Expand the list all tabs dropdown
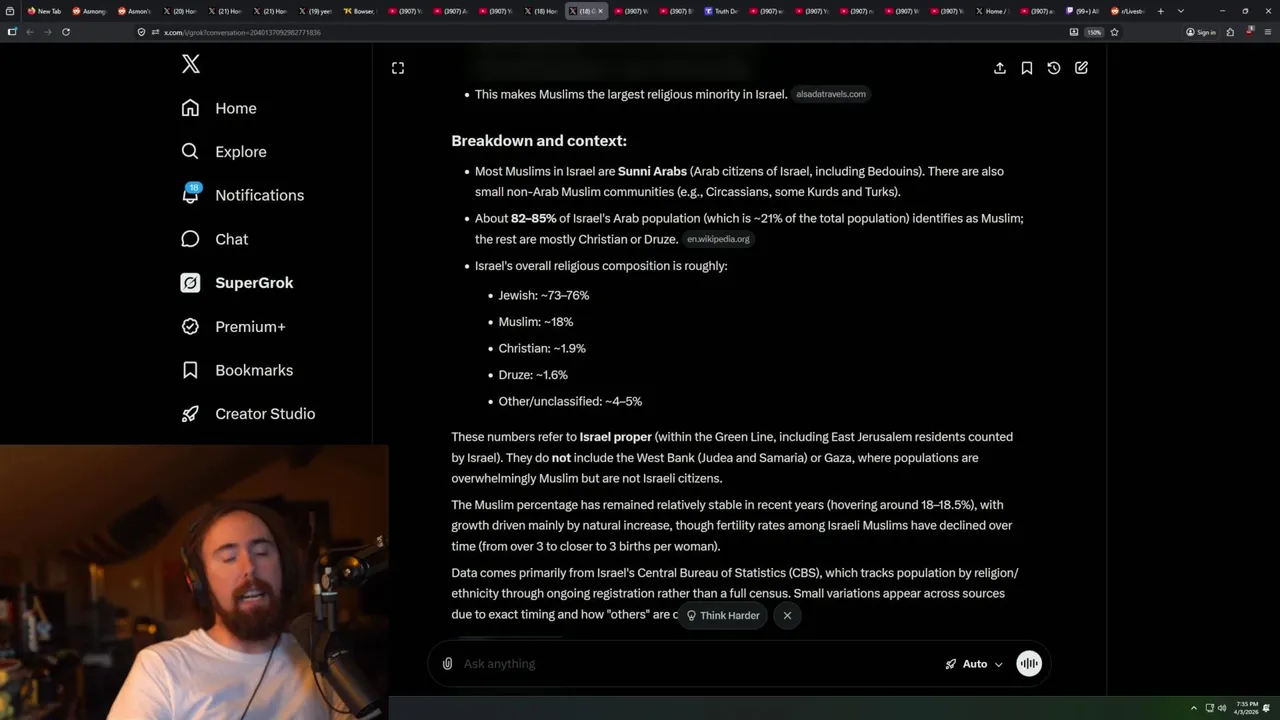 pyautogui.click(x=1181, y=11)
